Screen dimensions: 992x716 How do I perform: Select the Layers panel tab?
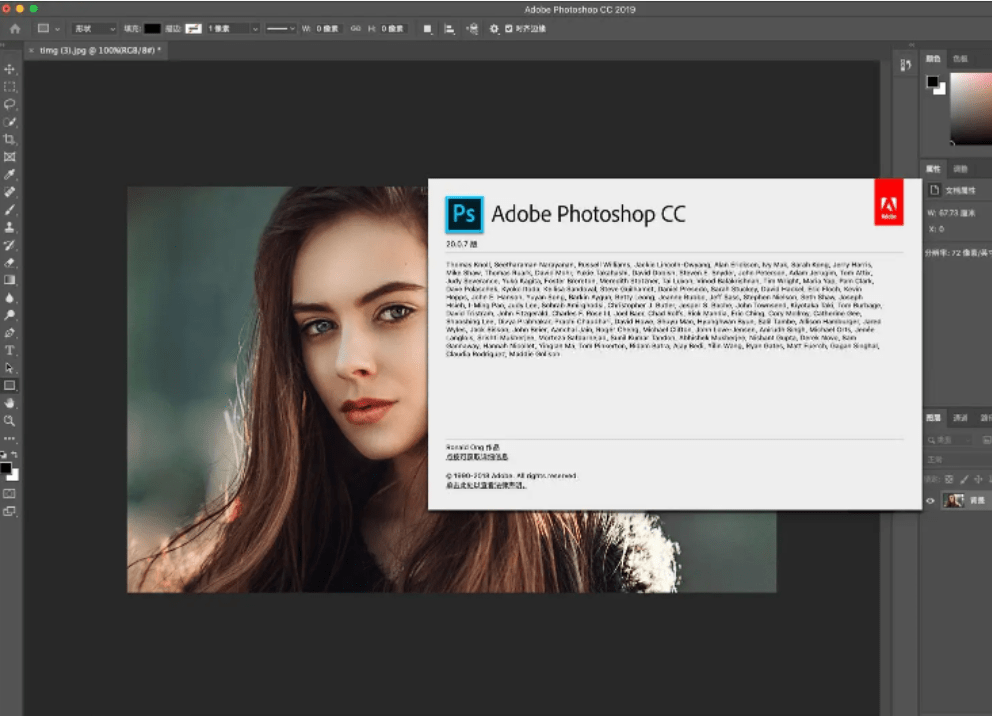tap(933, 417)
